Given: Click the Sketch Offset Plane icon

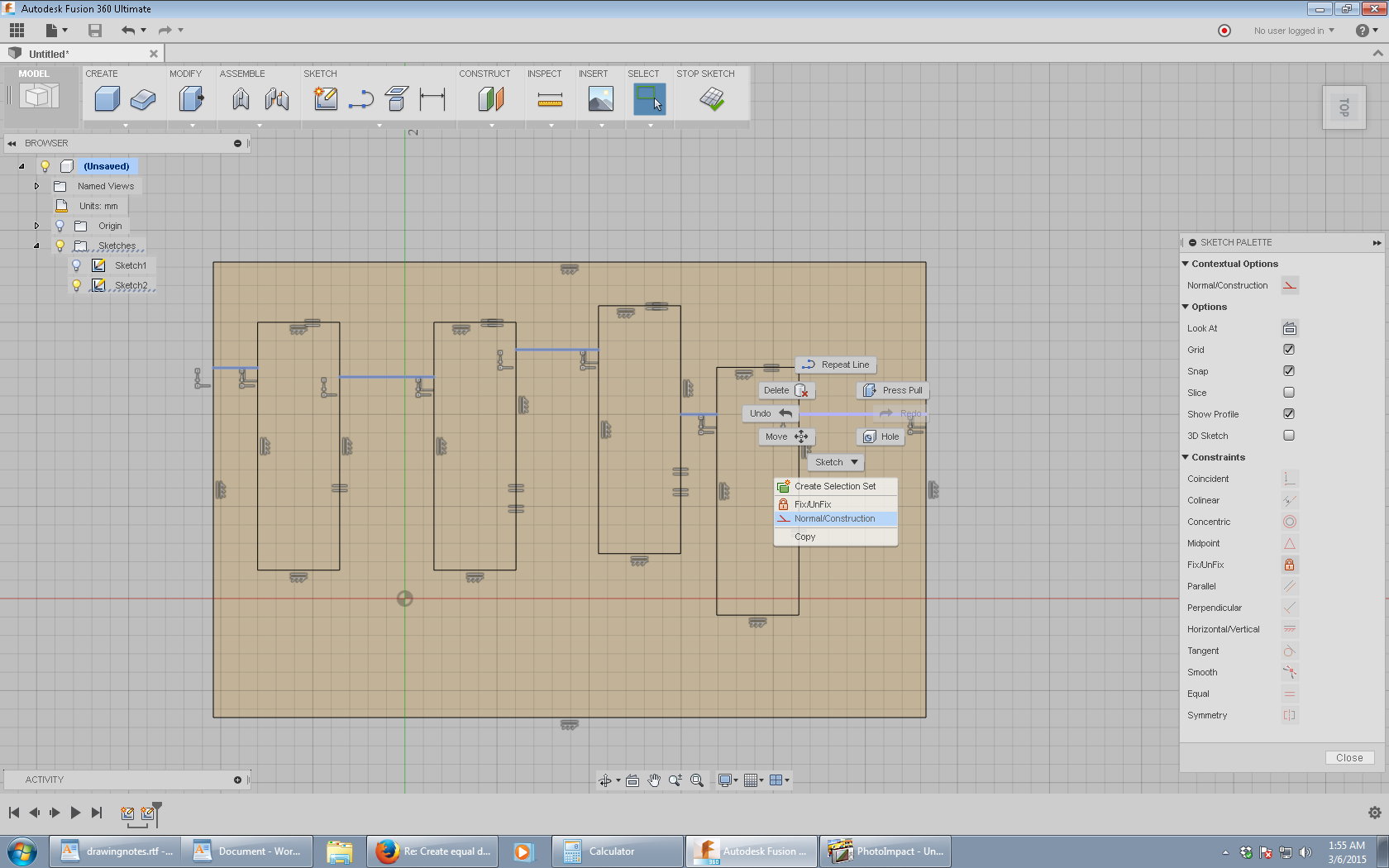Looking at the screenshot, I should click(x=397, y=99).
